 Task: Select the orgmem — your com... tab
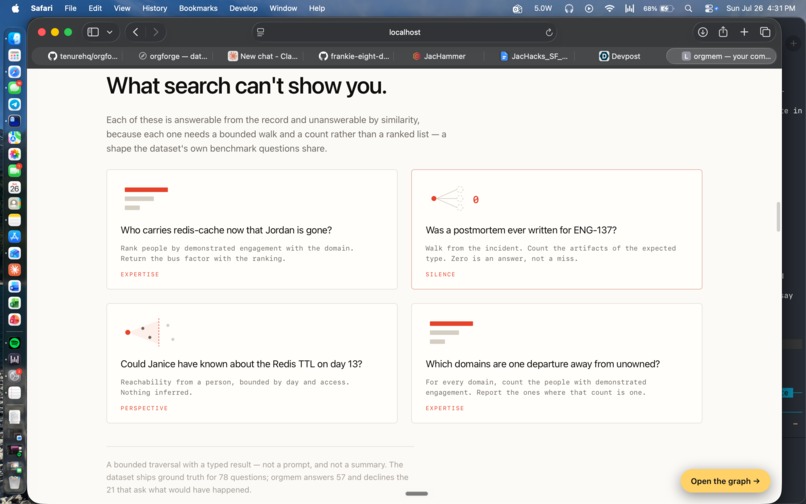[721, 56]
